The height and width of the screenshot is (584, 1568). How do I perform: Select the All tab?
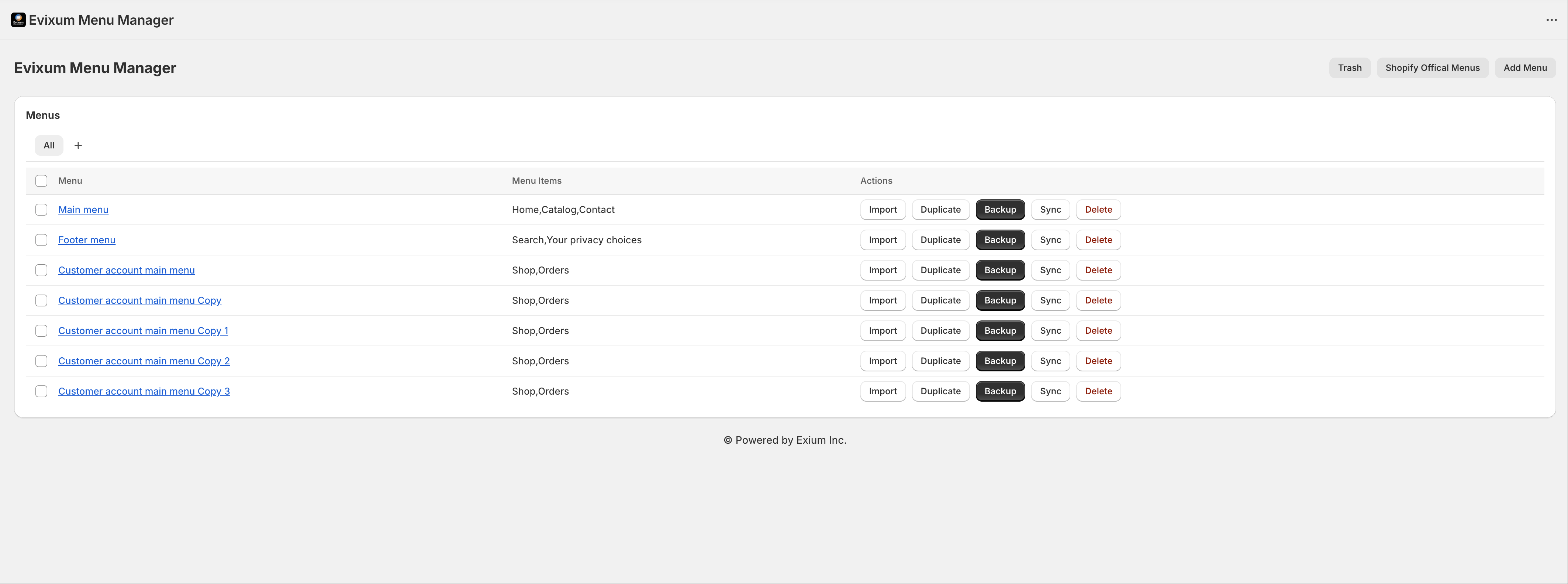coord(49,145)
